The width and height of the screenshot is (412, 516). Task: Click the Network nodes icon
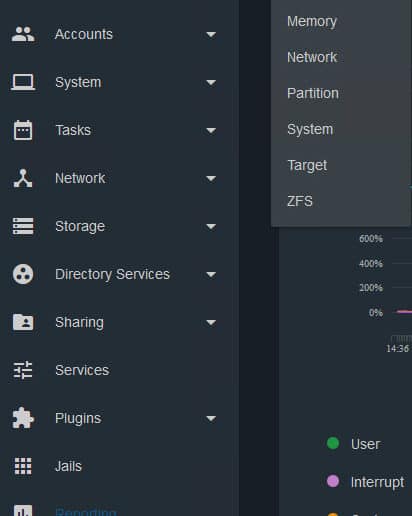point(23,178)
